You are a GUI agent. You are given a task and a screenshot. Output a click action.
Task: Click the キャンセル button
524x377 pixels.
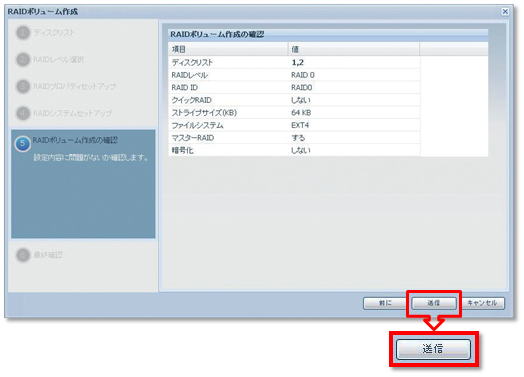[482, 303]
